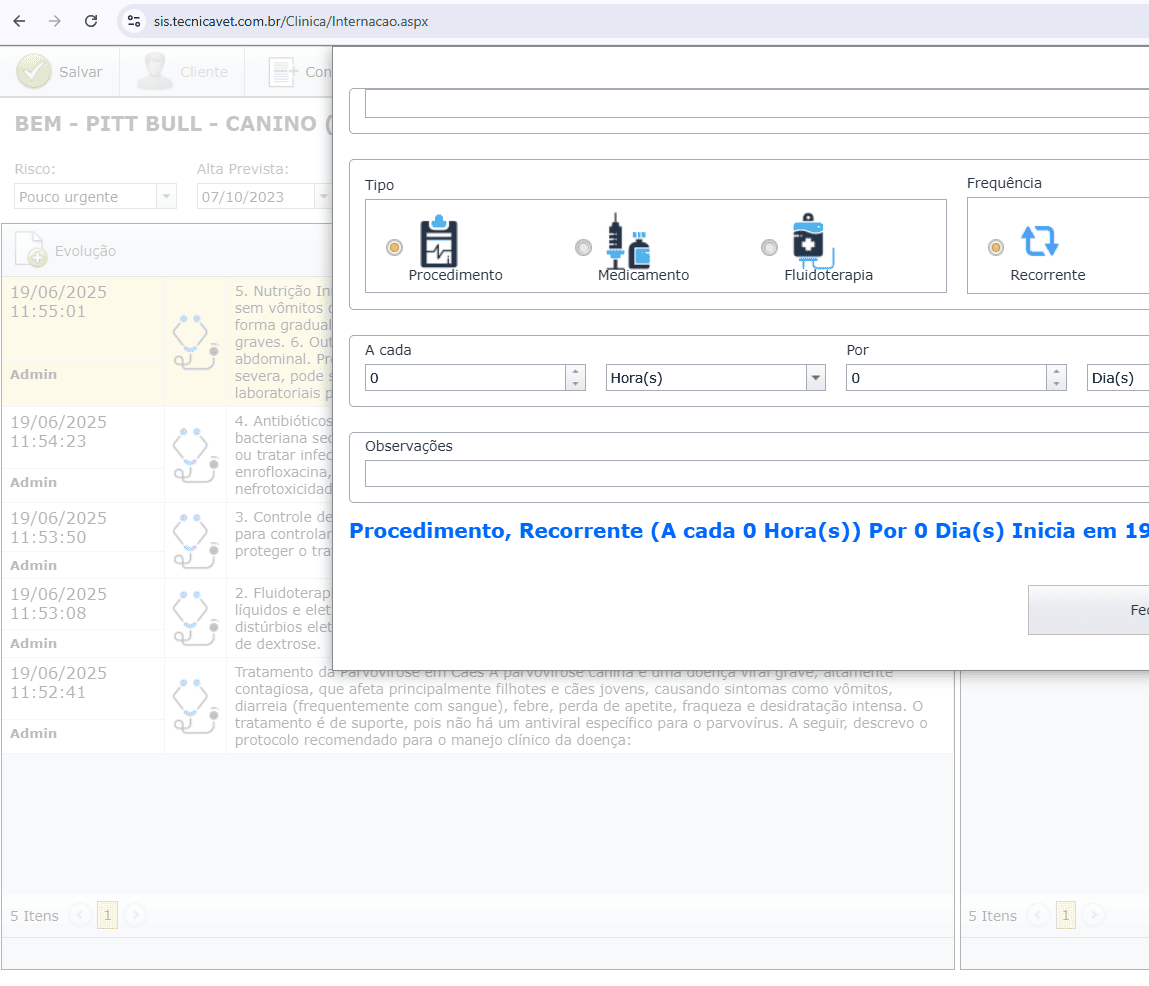The image size is (1149, 986).
Task: Click stethoscope icon in 11:55:01 entry
Action: pyautogui.click(x=195, y=341)
